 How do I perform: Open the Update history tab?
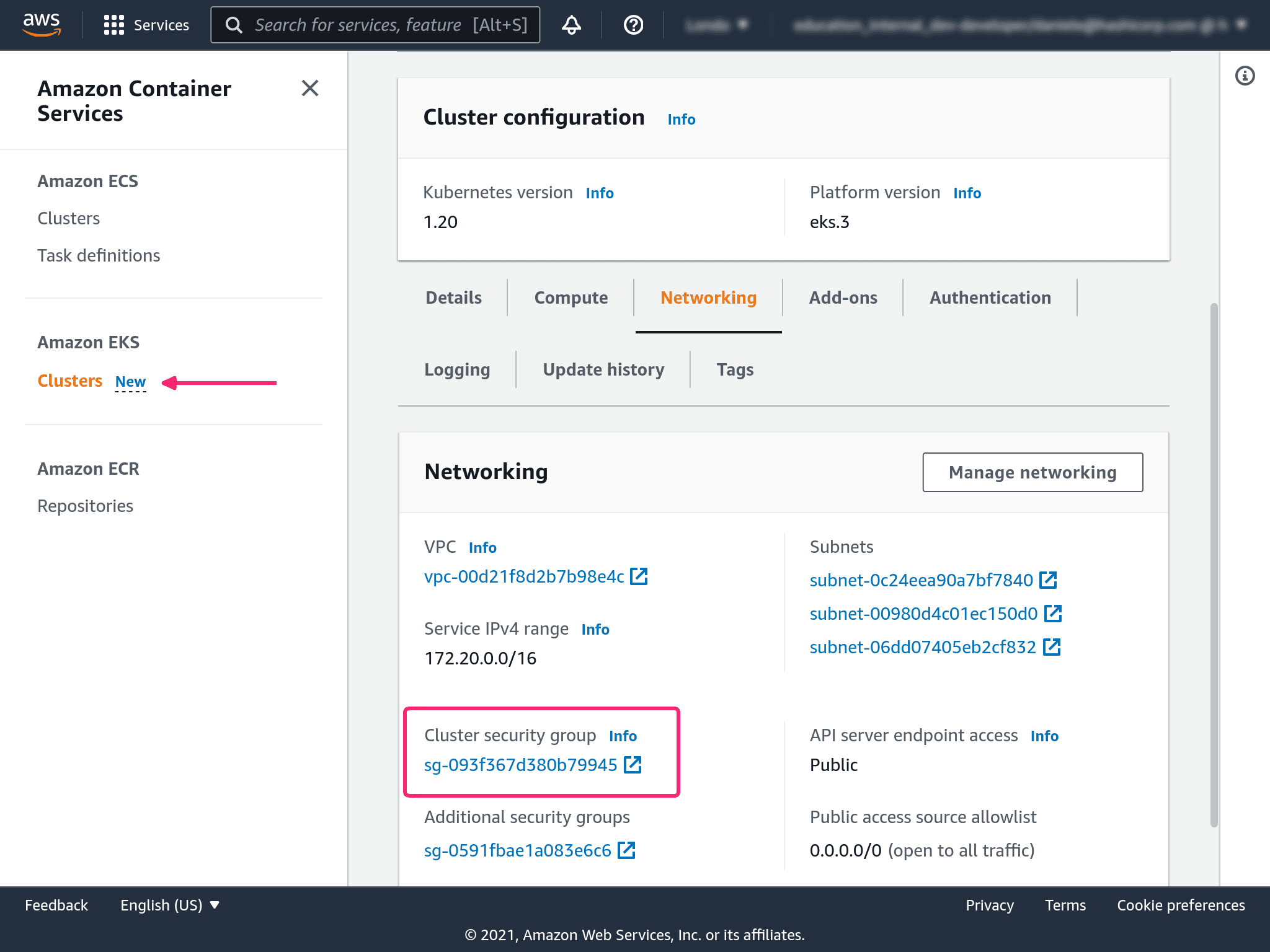(x=603, y=369)
